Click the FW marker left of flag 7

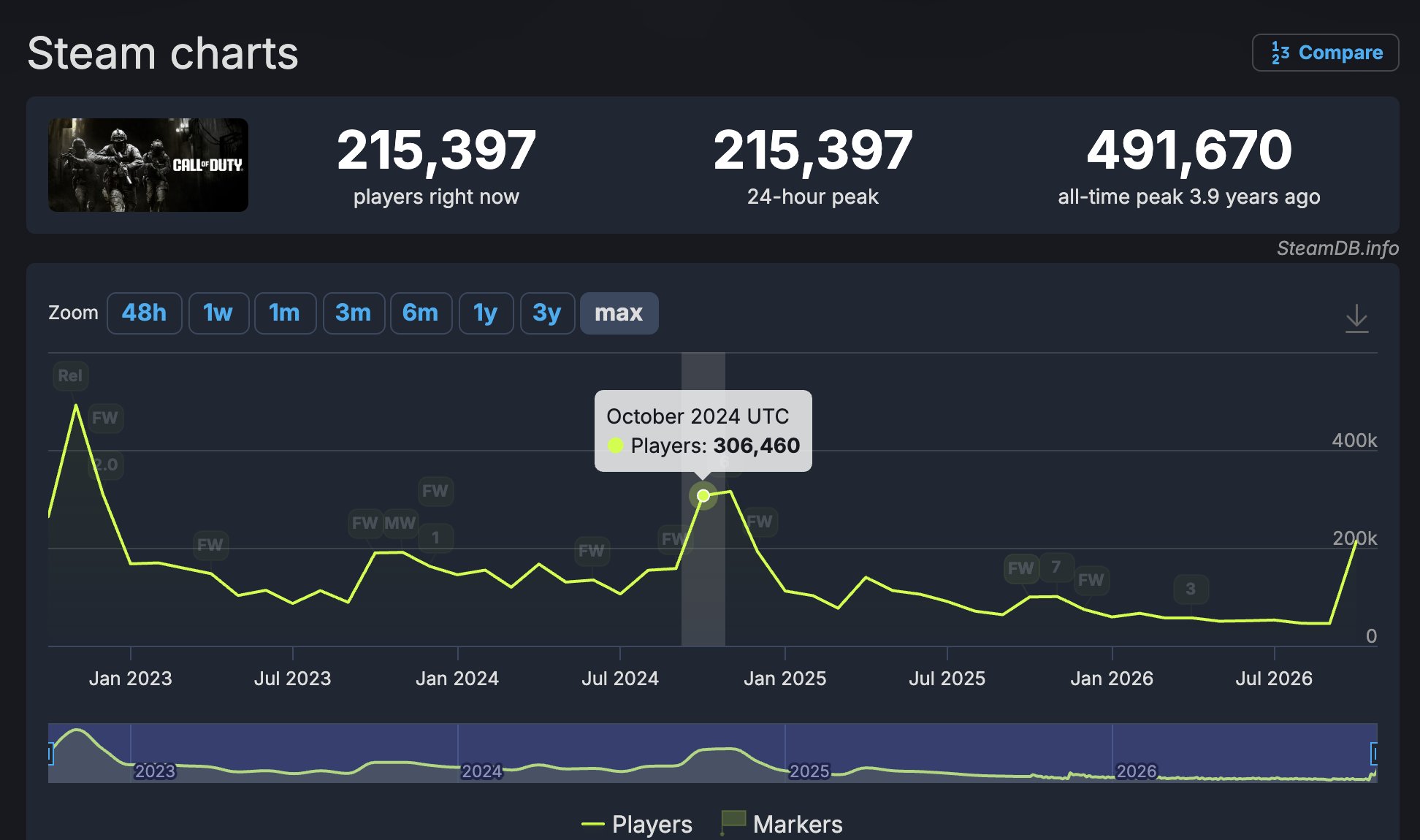pos(1021,568)
